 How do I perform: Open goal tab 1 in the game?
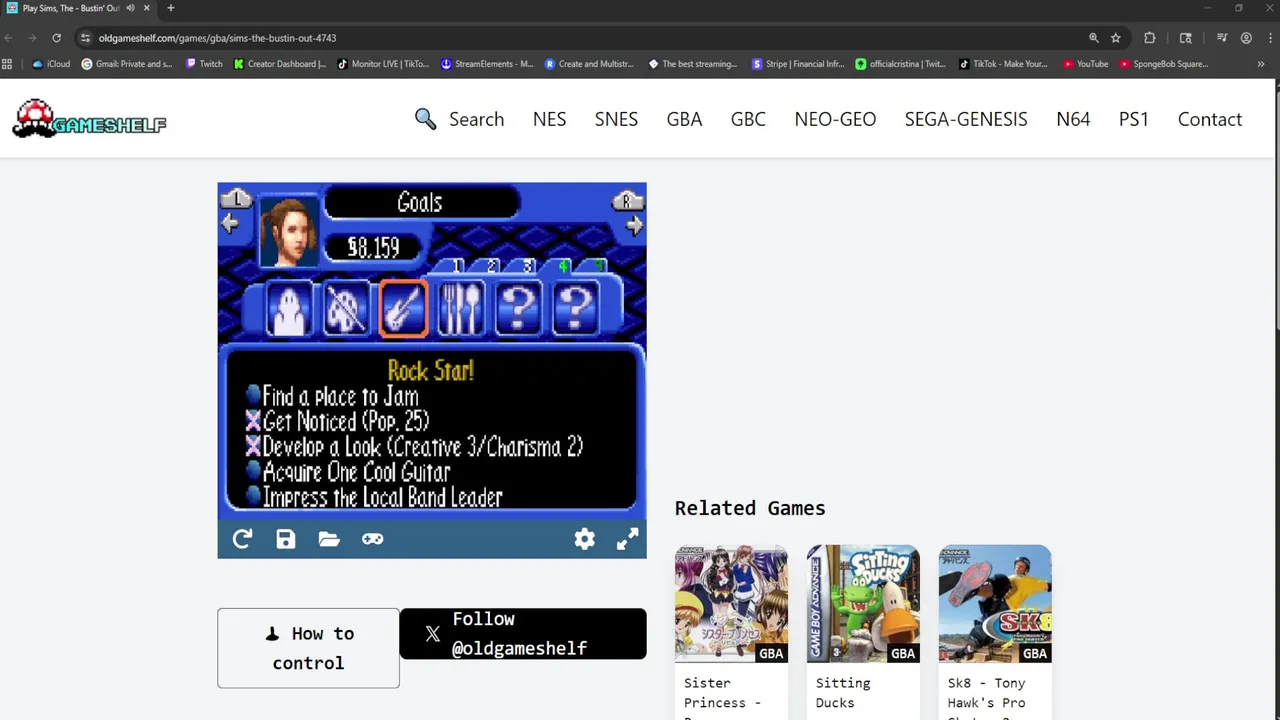click(457, 266)
